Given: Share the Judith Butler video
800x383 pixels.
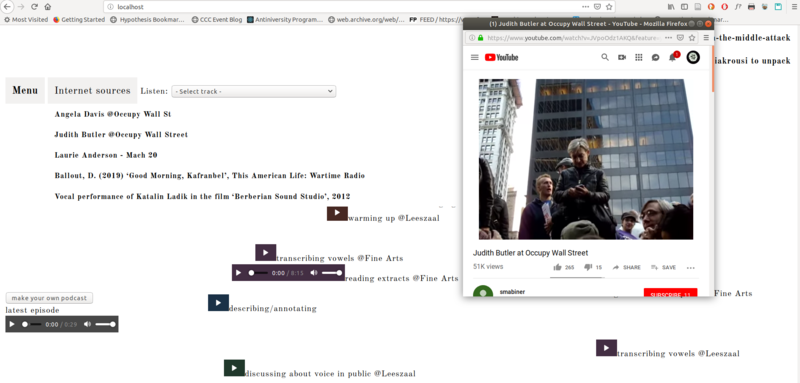Looking at the screenshot, I should (627, 267).
